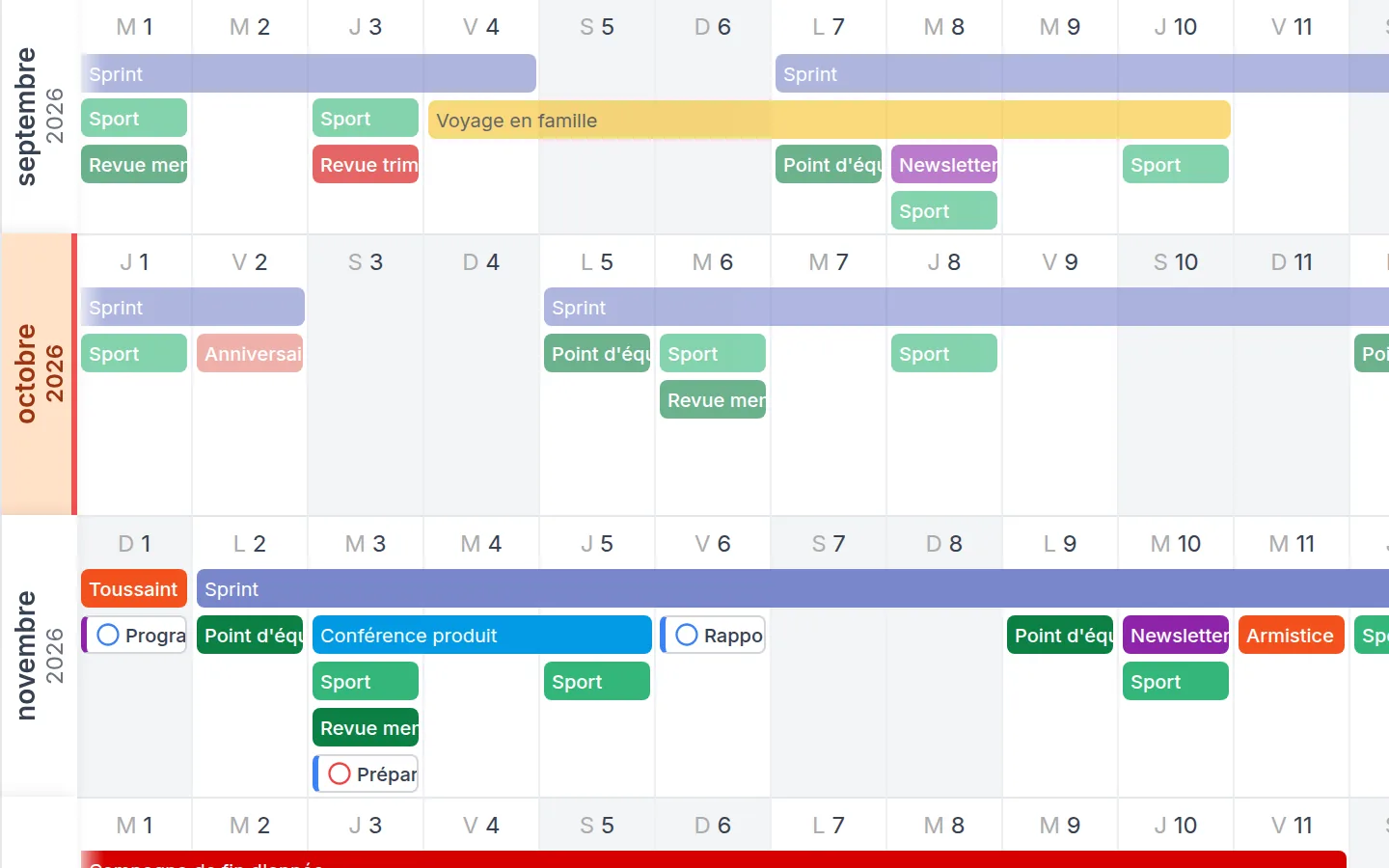Open the 'Conférence produit' event in November
The height and width of the screenshot is (868, 1389).
482,635
